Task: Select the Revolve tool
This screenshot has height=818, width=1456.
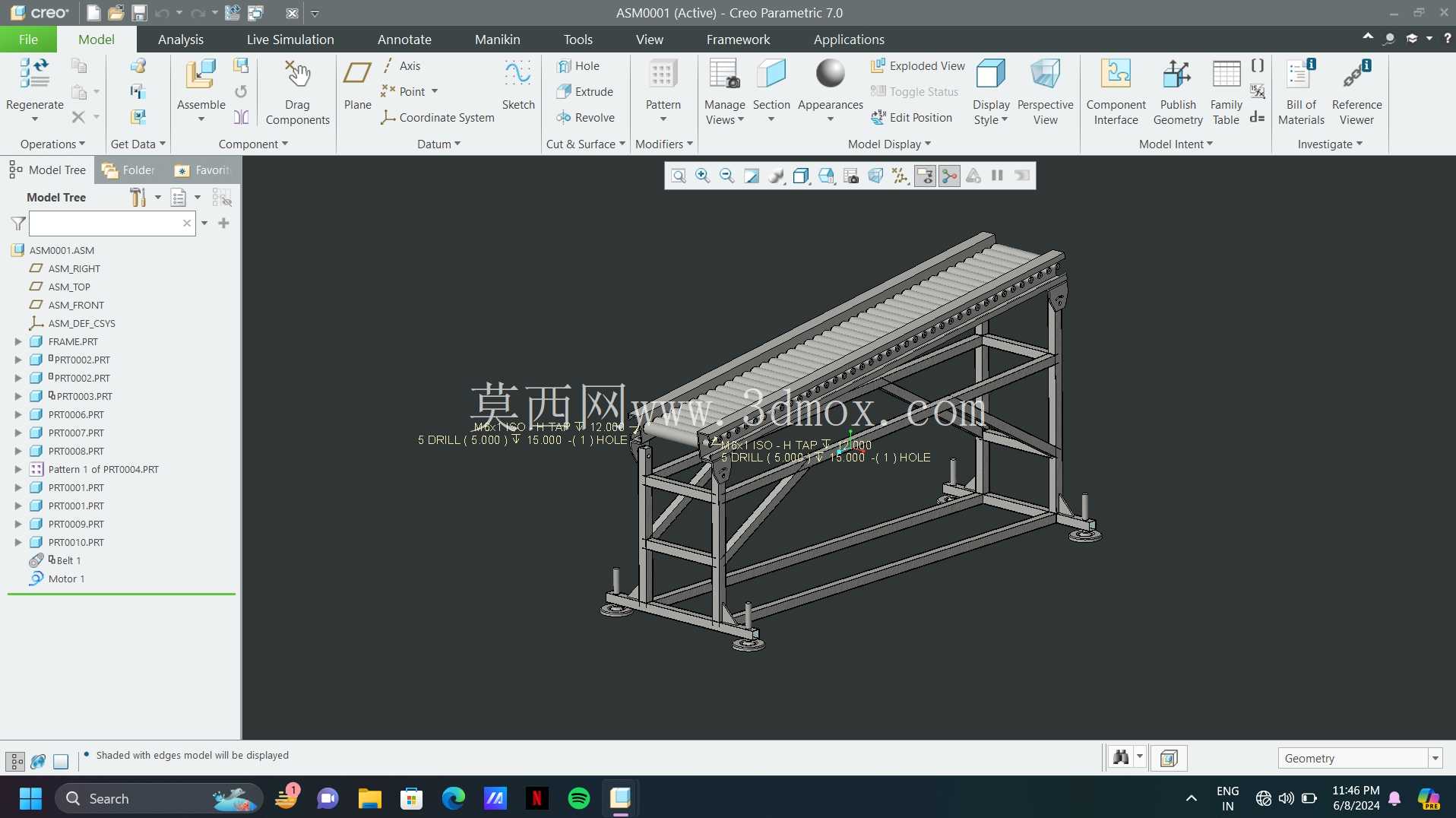Action: click(586, 117)
